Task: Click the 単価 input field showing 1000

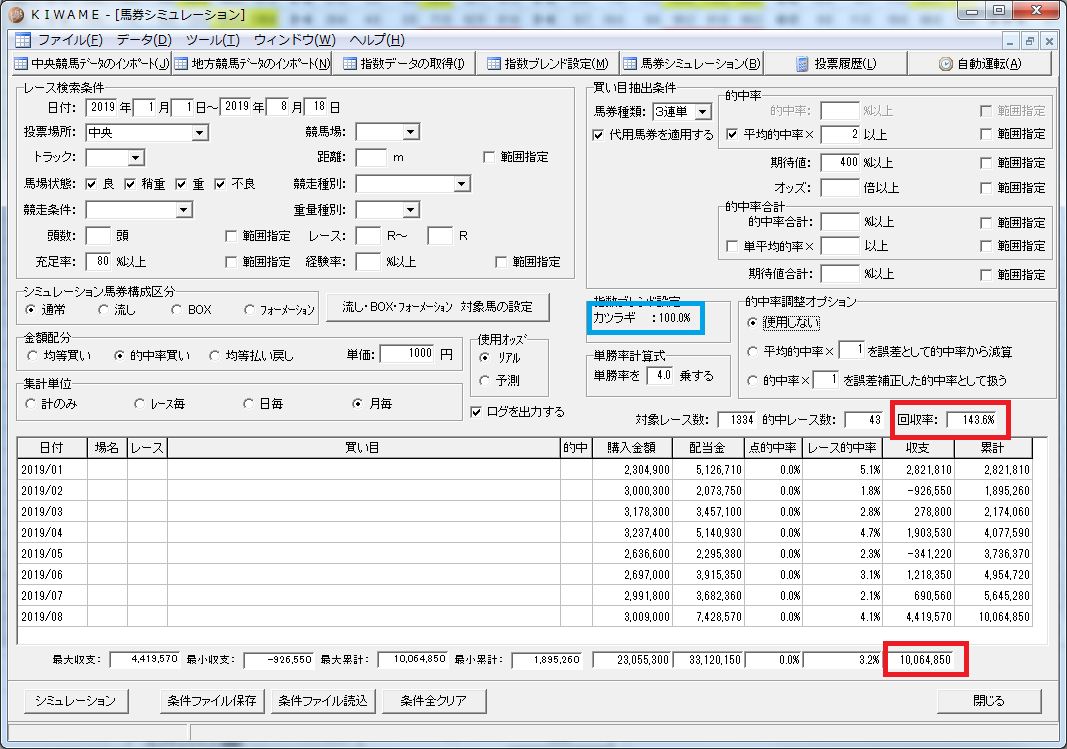Action: (407, 354)
